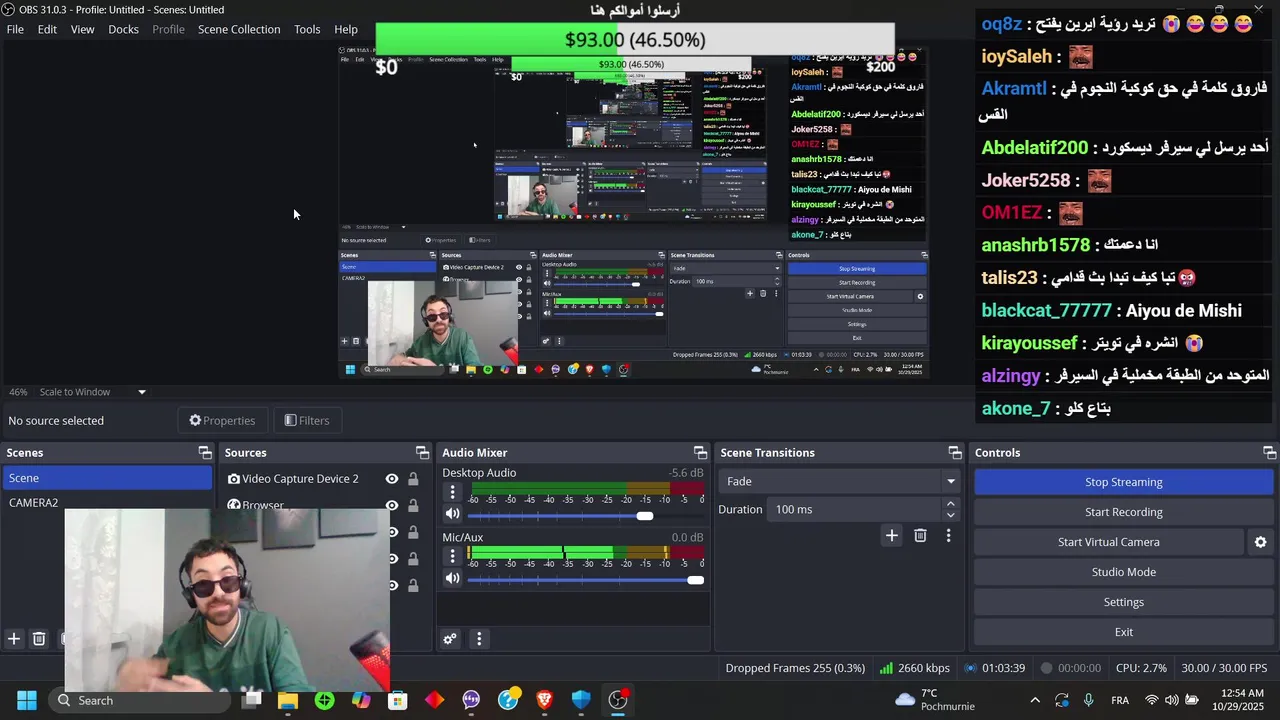Open Scale to Window dropdown
The height and width of the screenshot is (720, 1280).
point(93,392)
